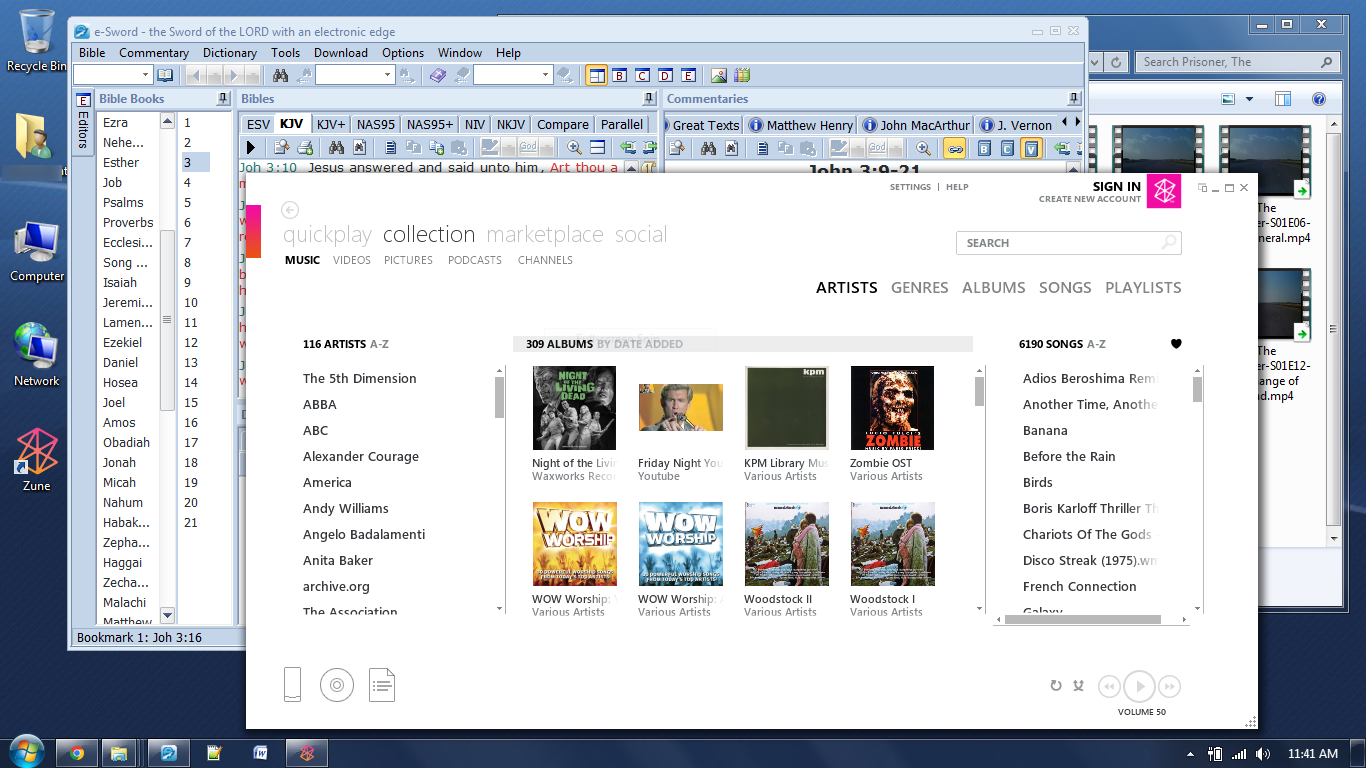Pin the Bibles panel
1366x768 pixels.
pyautogui.click(x=650, y=99)
